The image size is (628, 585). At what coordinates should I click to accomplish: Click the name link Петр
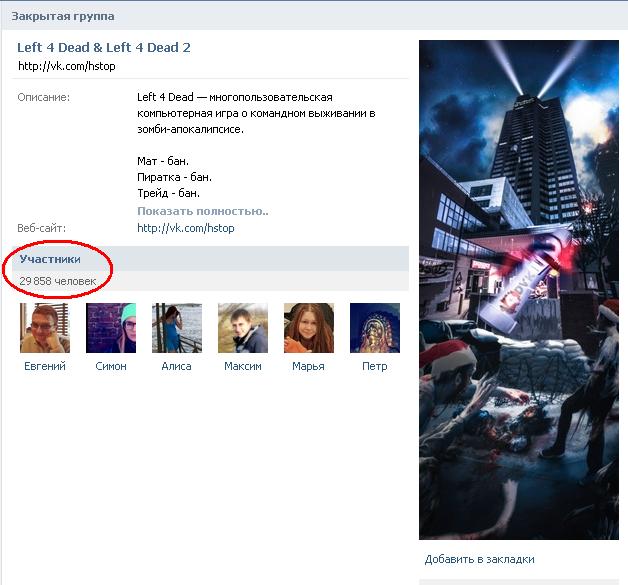tap(375, 366)
